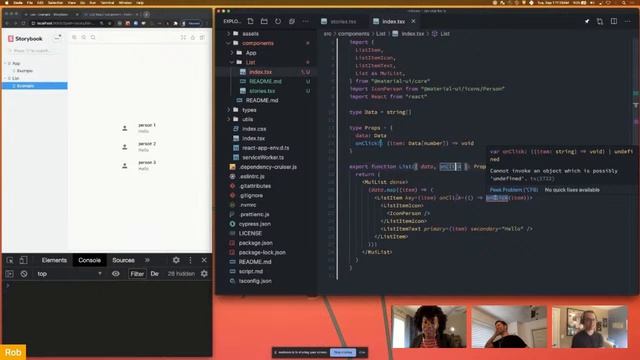Click Storybook zoom in icon
This screenshot has width=640, height=360.
(74, 37)
